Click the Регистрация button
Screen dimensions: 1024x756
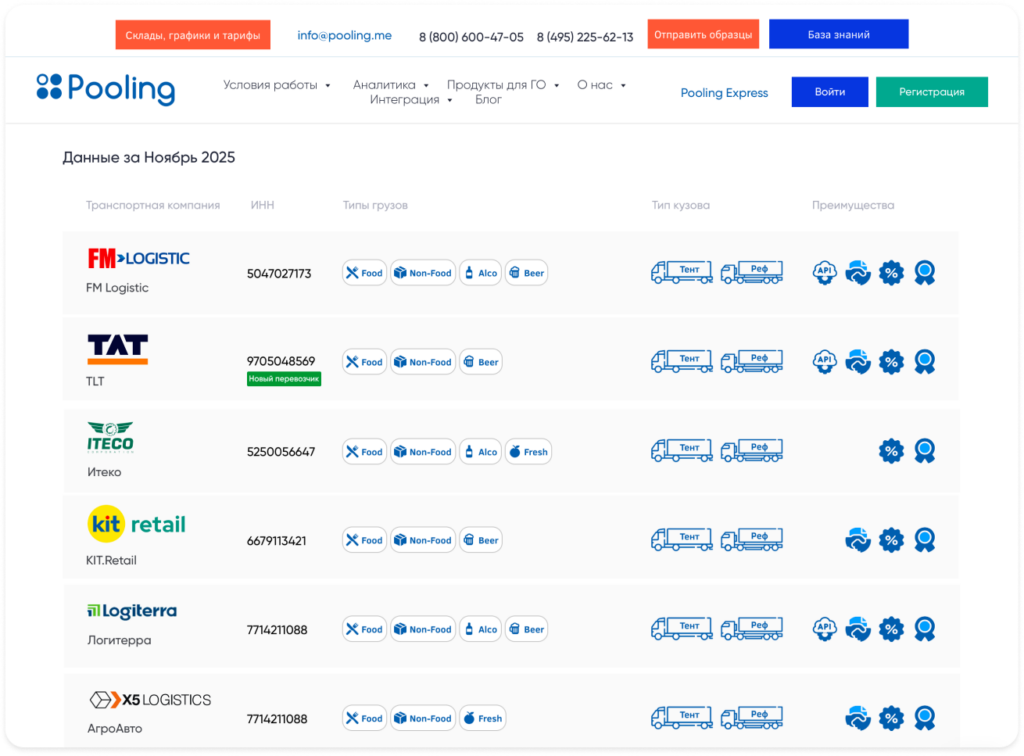(x=931, y=92)
